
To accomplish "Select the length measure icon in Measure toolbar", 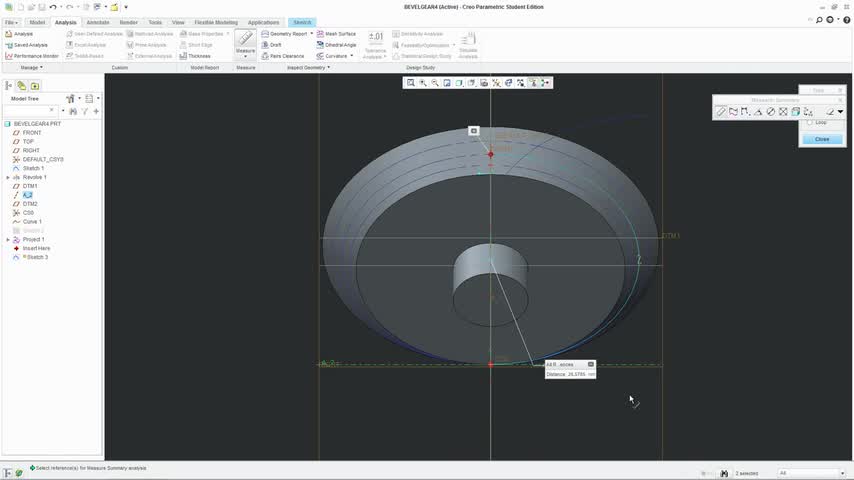I will coord(733,112).
